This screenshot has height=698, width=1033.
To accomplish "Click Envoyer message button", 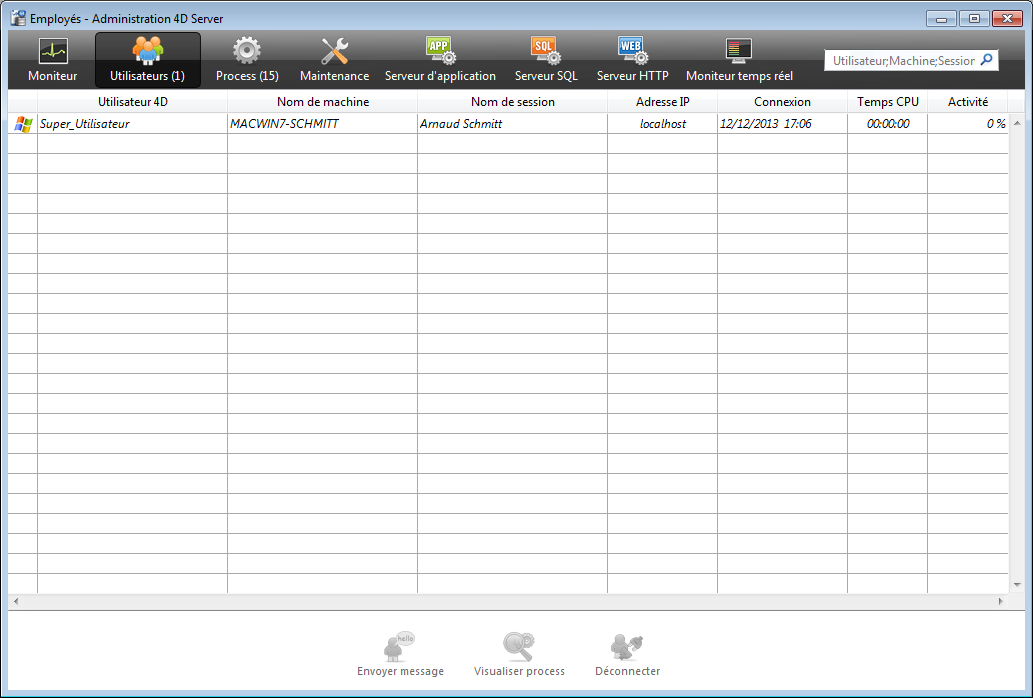I will coord(400,655).
